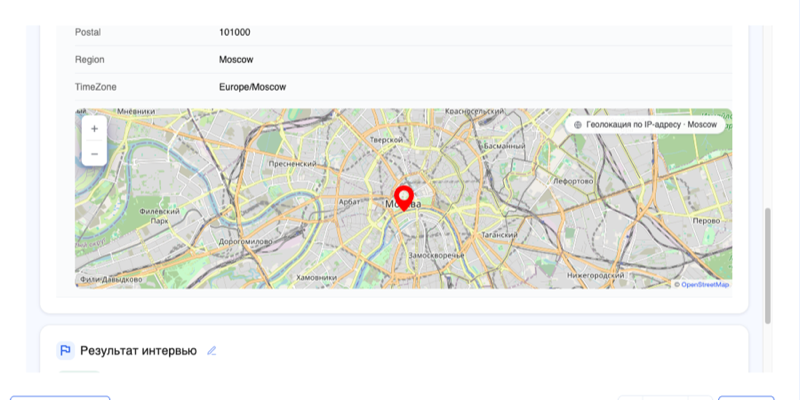This screenshot has width=800, height=400.
Task: Click the Europe/Moscow timezone value
Action: 253,87
